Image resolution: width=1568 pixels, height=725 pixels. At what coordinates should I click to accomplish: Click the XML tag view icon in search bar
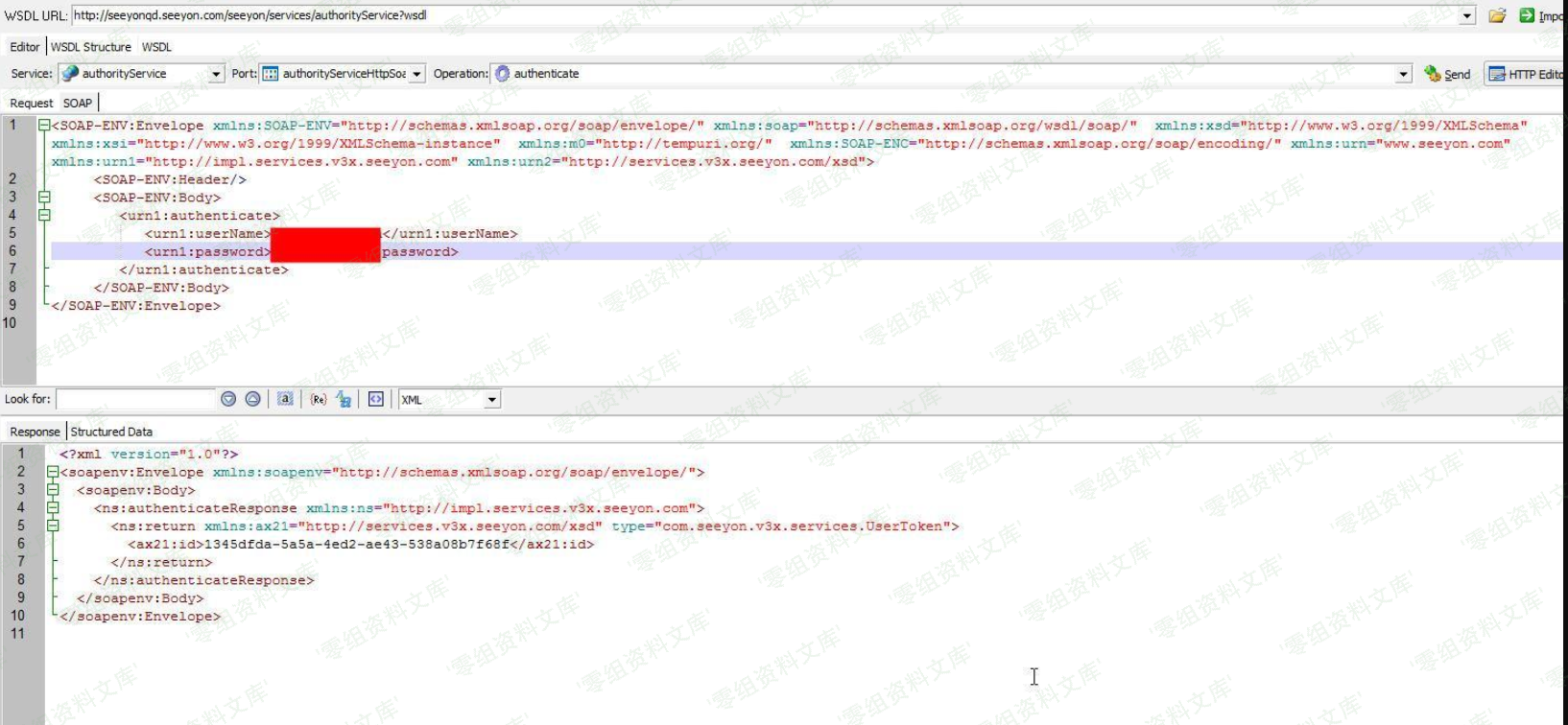(376, 399)
